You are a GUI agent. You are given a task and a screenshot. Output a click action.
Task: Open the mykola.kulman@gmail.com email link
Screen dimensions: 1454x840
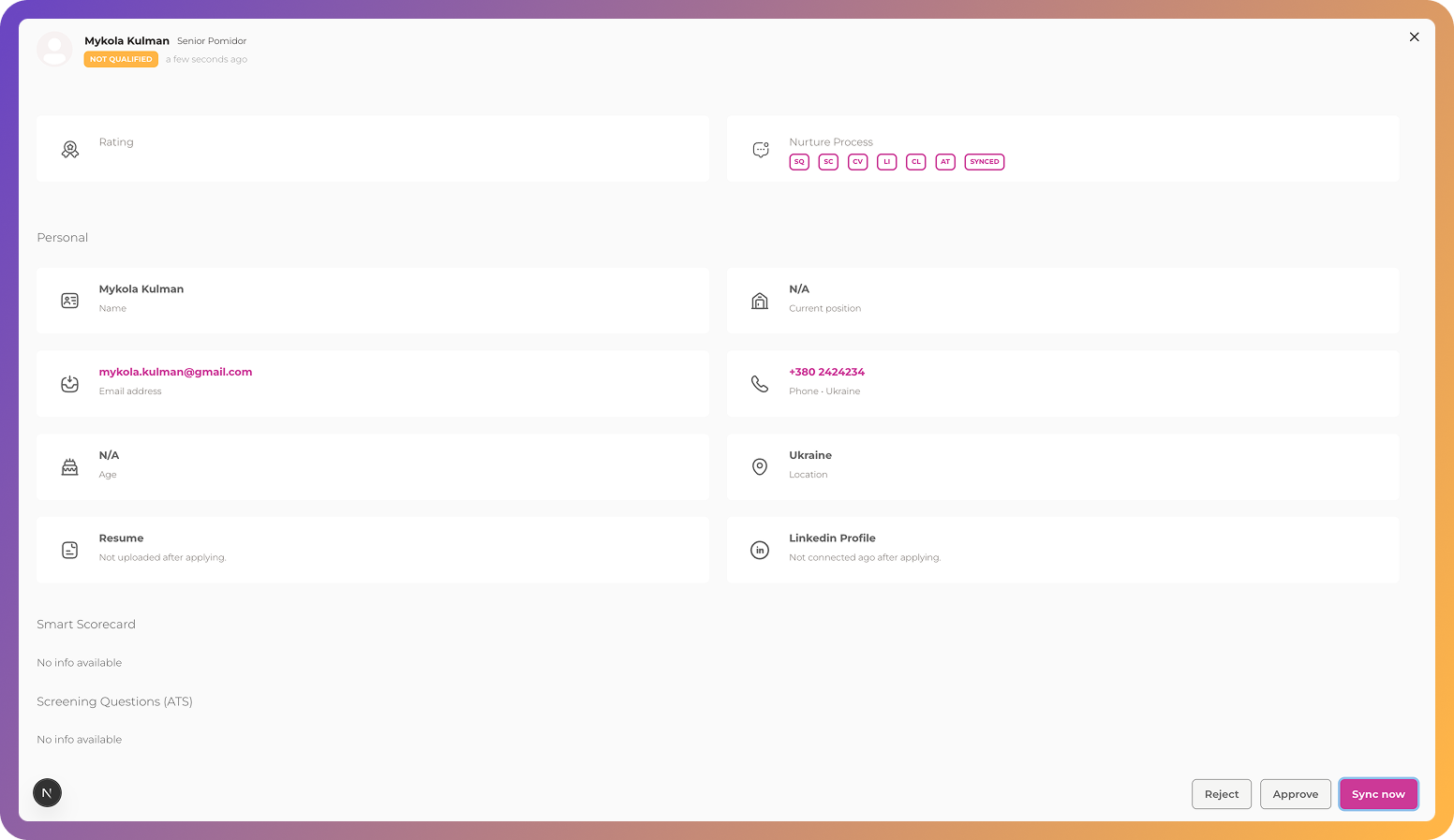click(175, 372)
